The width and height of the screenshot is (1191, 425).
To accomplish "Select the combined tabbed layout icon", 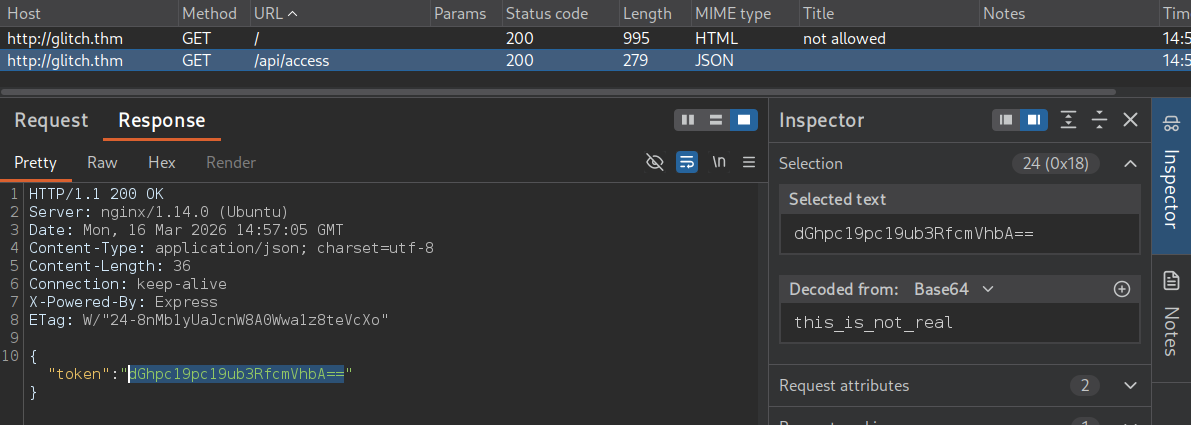I will 742,120.
